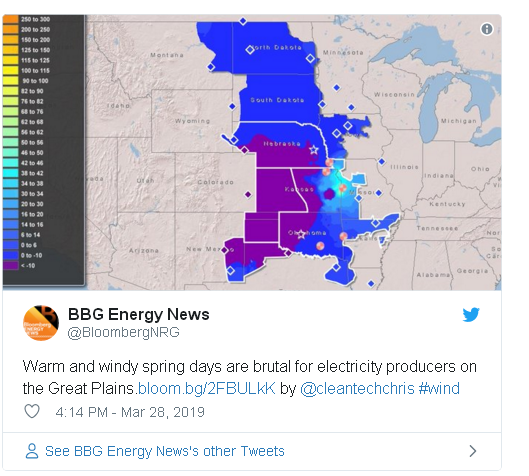Click the diamond marker near North Dakota label

click(250, 50)
